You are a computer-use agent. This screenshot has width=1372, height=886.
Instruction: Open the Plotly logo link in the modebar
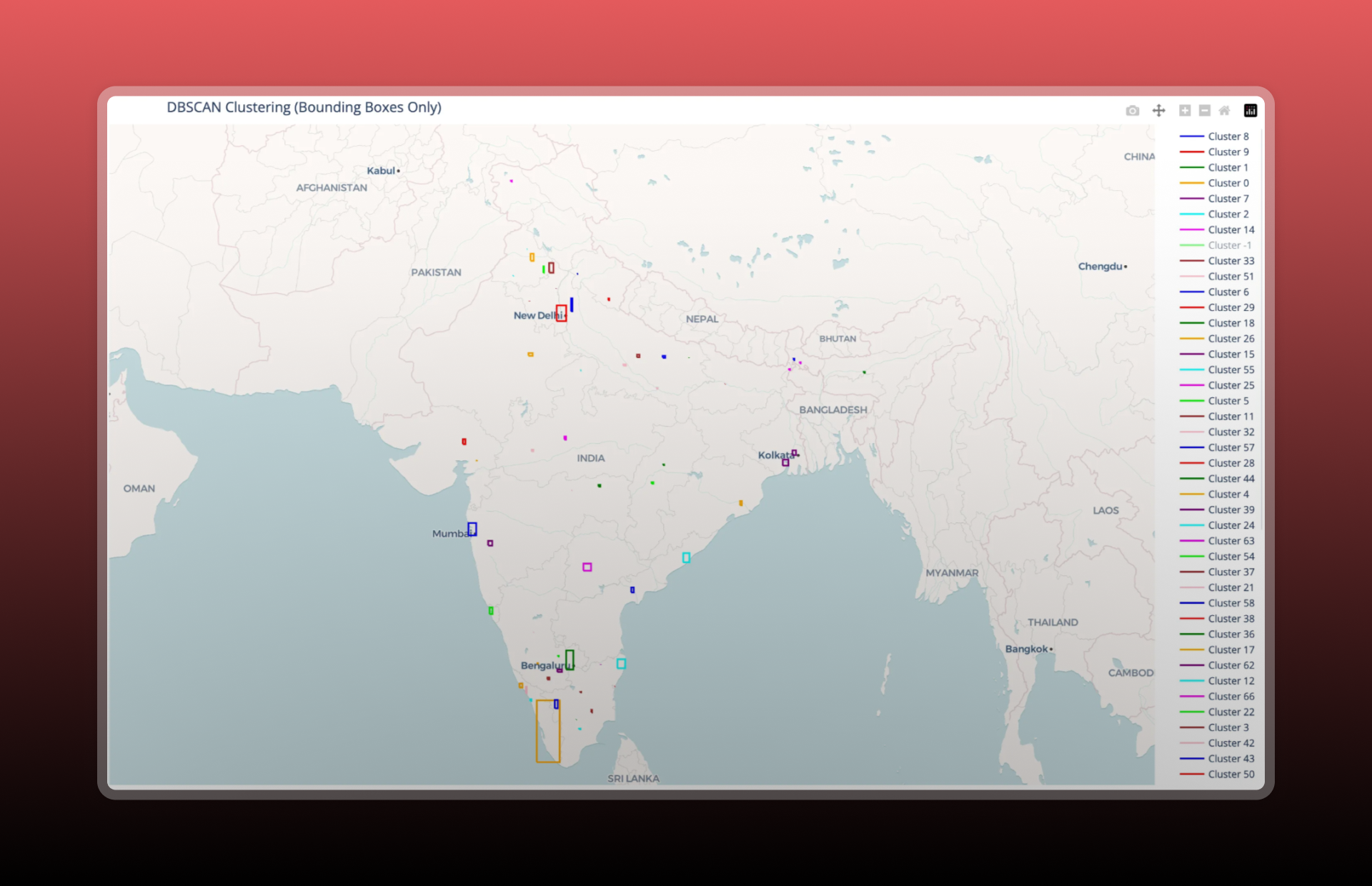tap(1251, 111)
